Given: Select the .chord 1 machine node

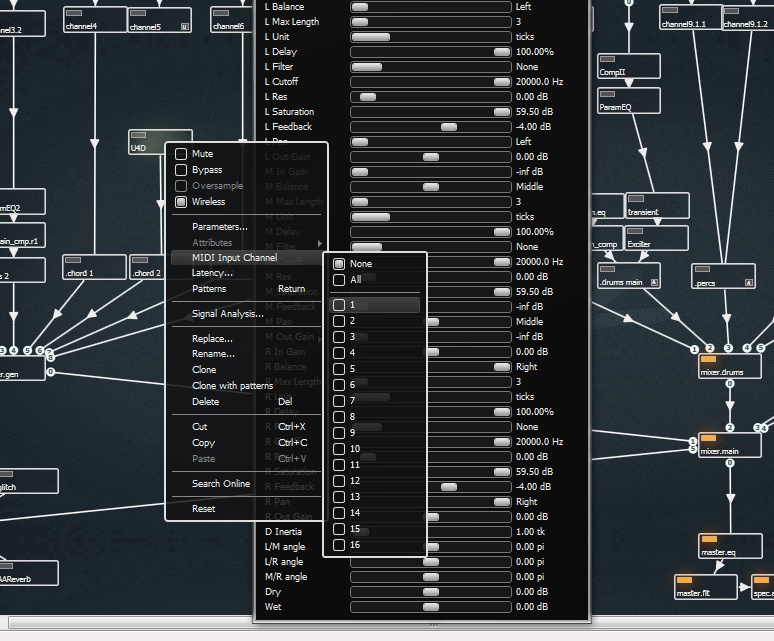Looking at the screenshot, I should (x=94, y=268).
